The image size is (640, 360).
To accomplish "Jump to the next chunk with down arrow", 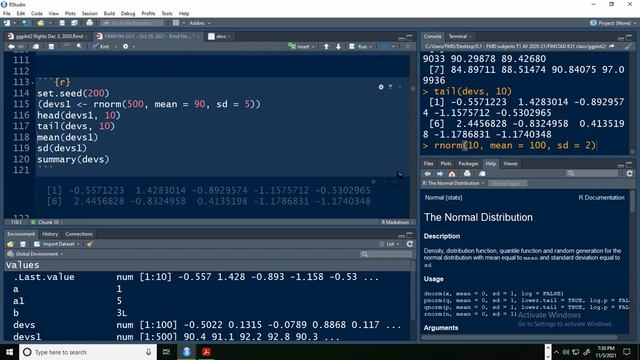I will 338,47.
